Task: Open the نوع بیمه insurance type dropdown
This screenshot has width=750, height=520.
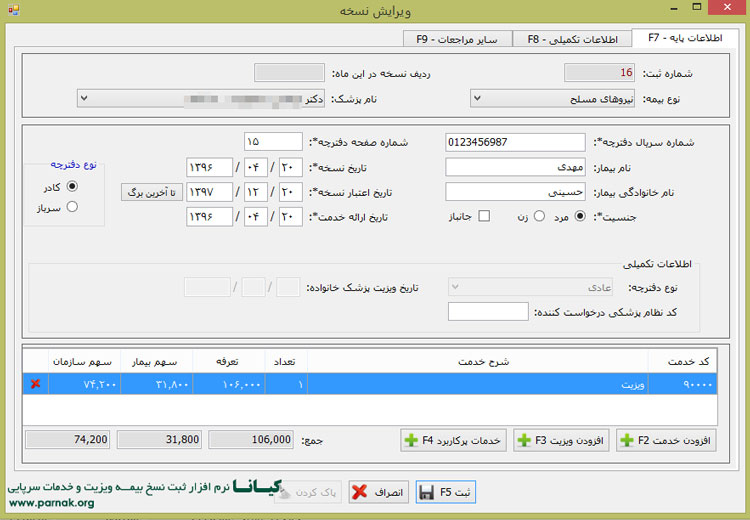Action: coord(477,99)
